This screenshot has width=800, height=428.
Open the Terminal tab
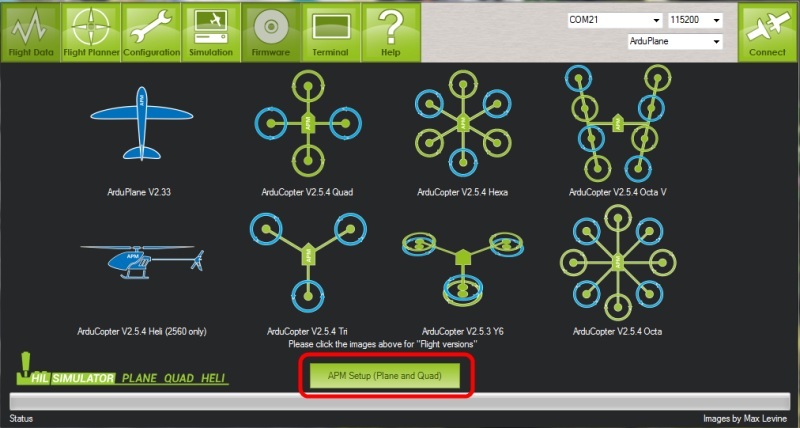click(331, 31)
